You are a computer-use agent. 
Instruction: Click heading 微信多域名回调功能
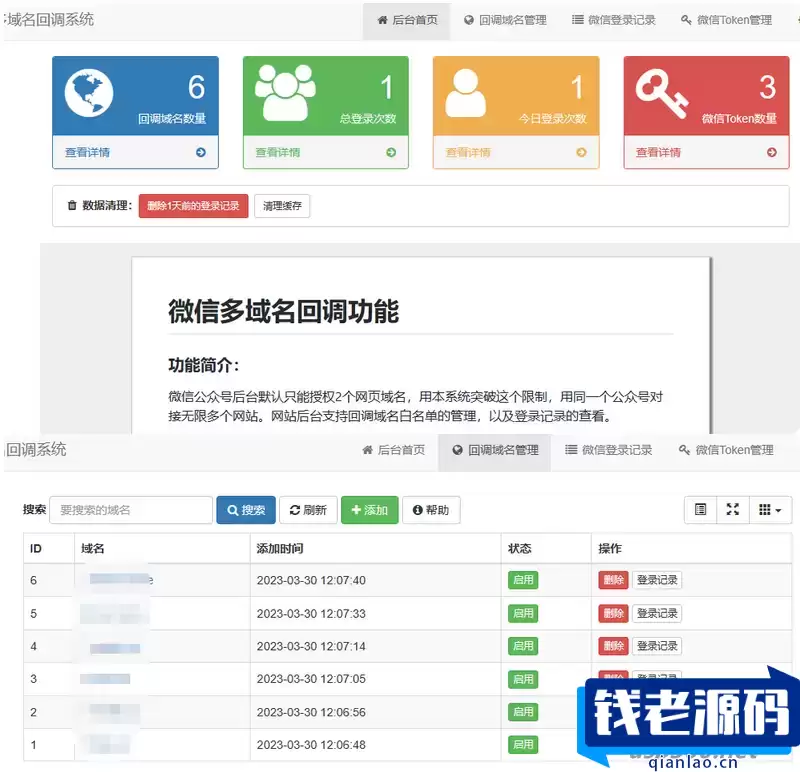tap(284, 311)
